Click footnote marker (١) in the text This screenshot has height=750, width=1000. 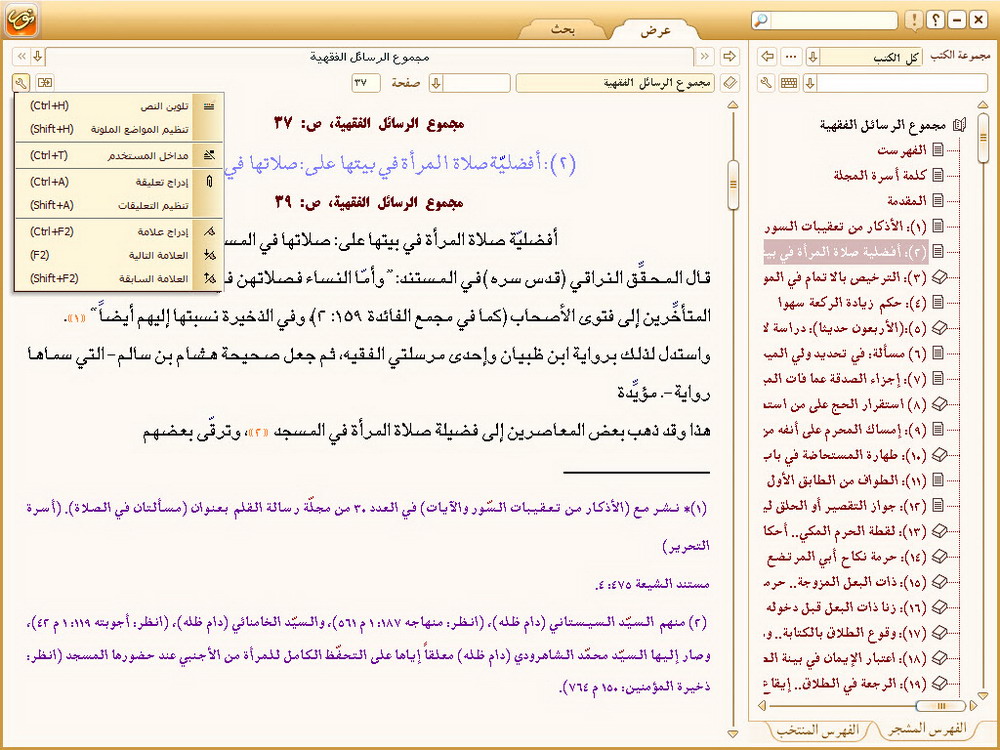point(77,318)
